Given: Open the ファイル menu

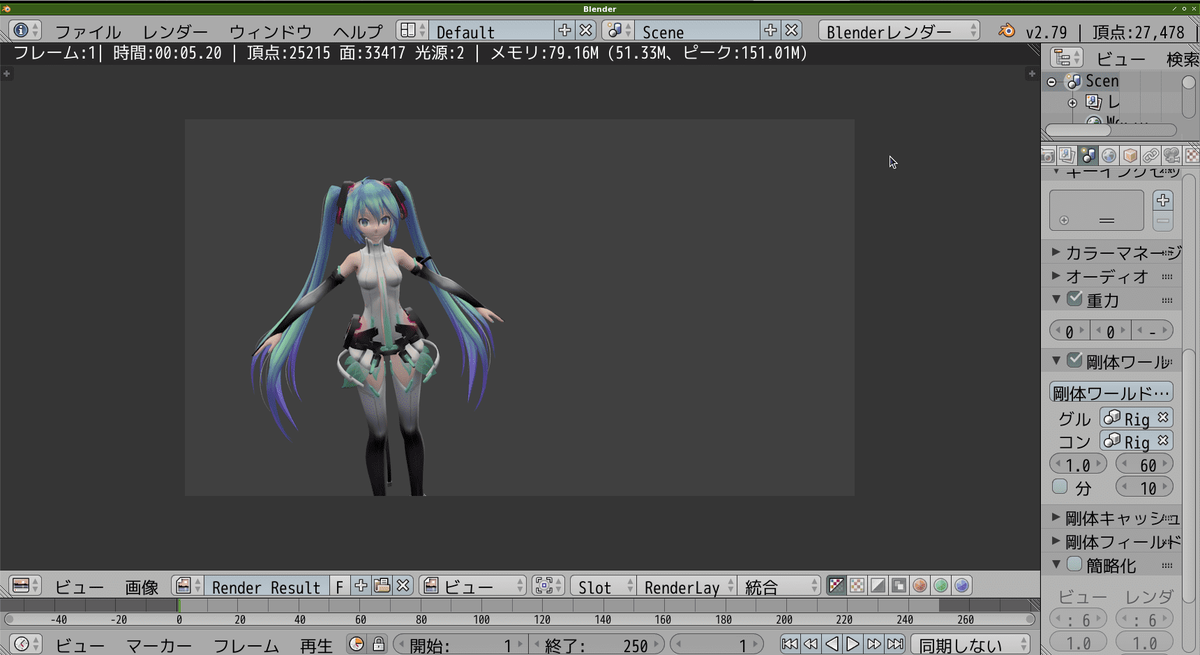Looking at the screenshot, I should click(x=88, y=32).
